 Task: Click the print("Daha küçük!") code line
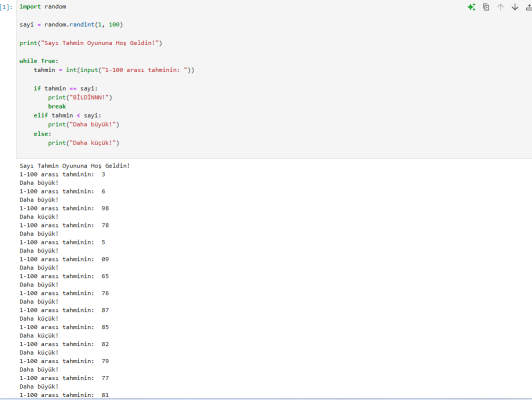[83, 143]
